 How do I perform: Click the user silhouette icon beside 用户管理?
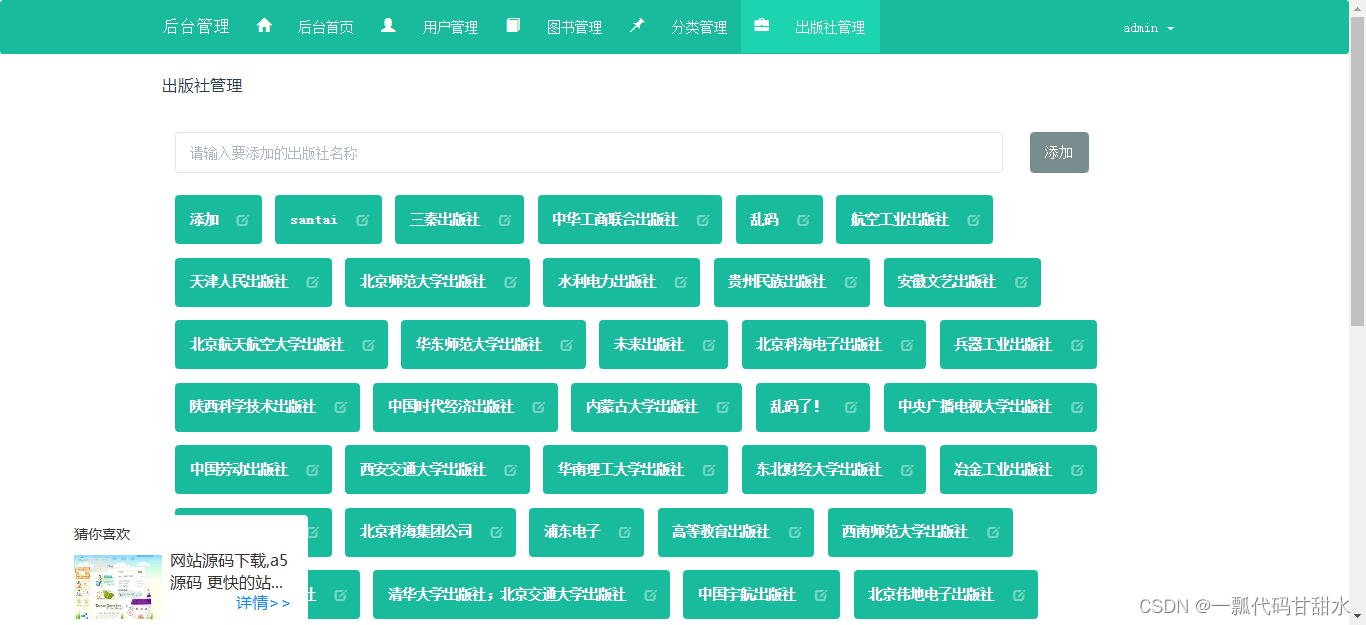[389, 26]
